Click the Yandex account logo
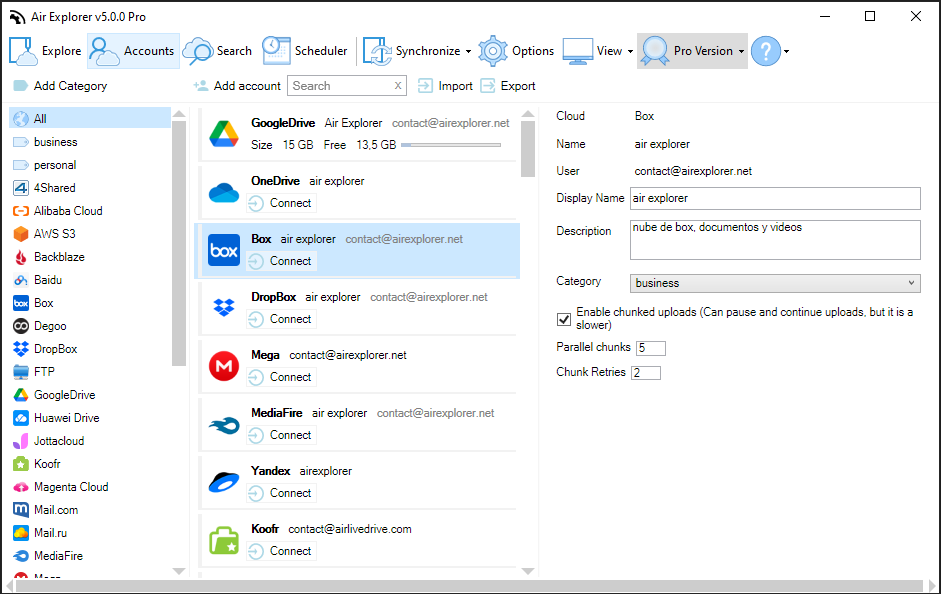 click(224, 482)
